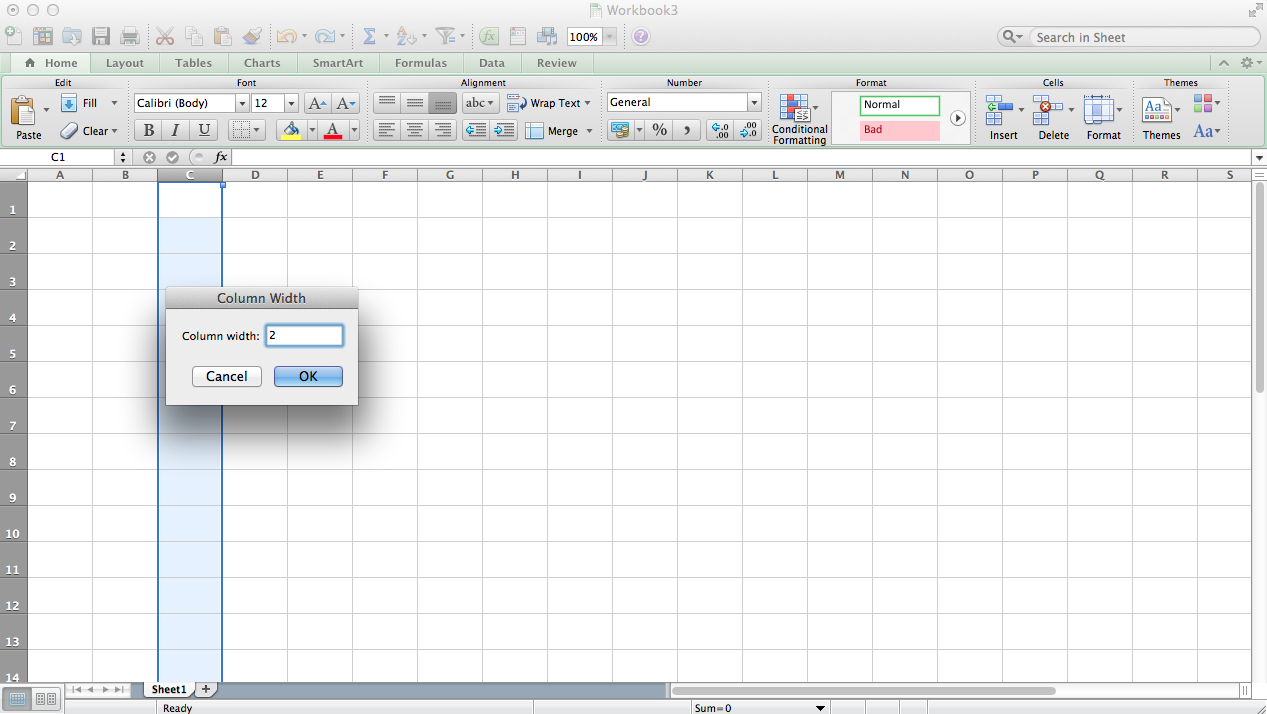This screenshot has height=714, width=1267.
Task: Click the yellow fill color swatch
Action: [291, 130]
